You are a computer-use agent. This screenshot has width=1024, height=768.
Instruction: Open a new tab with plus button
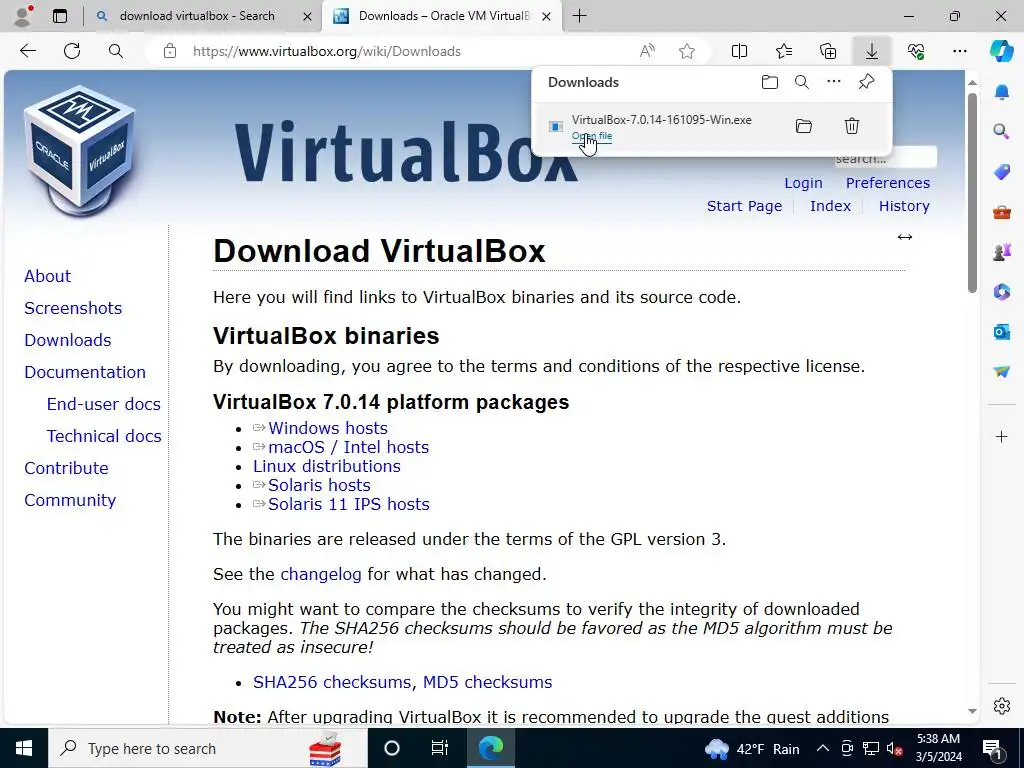click(x=579, y=16)
